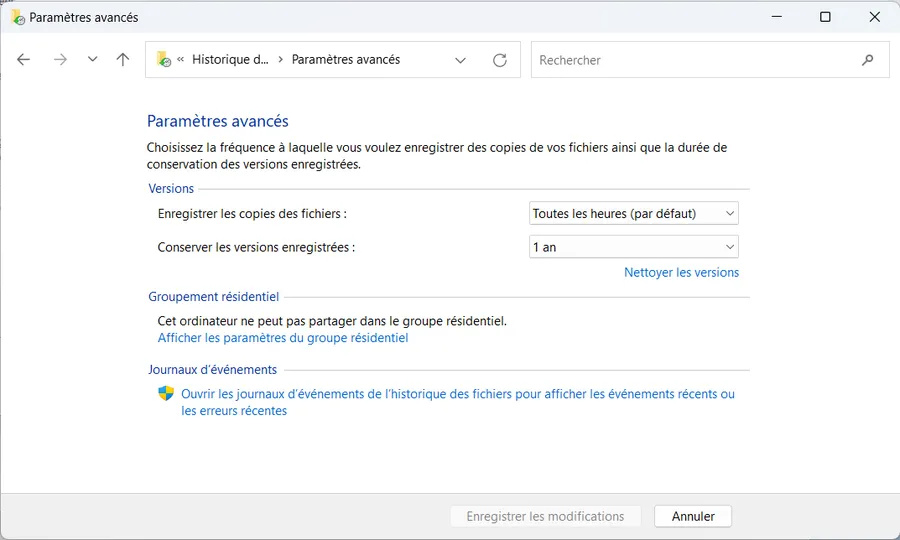Screen dimensions: 900x540
Task: Open the 1 an retention dropdown
Action: click(634, 247)
